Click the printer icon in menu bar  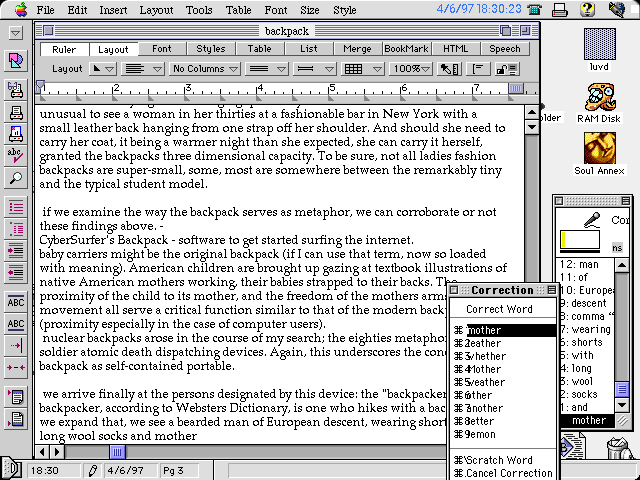click(x=560, y=9)
